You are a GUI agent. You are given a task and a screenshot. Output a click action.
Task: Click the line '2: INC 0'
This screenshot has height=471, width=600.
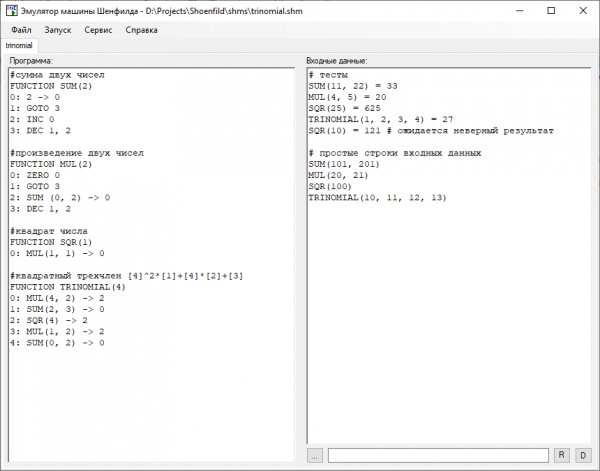point(32,119)
